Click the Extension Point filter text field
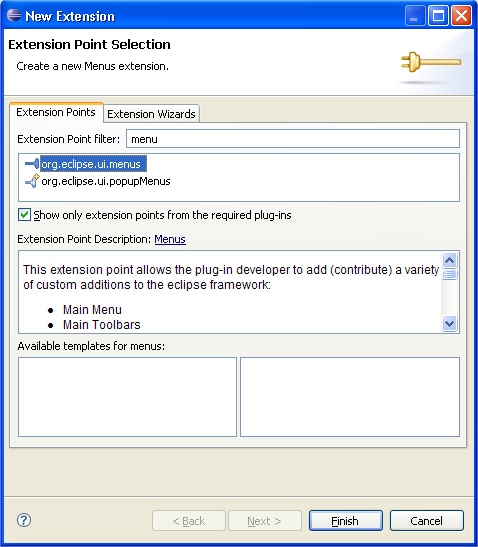This screenshot has height=547, width=478. [x=293, y=139]
